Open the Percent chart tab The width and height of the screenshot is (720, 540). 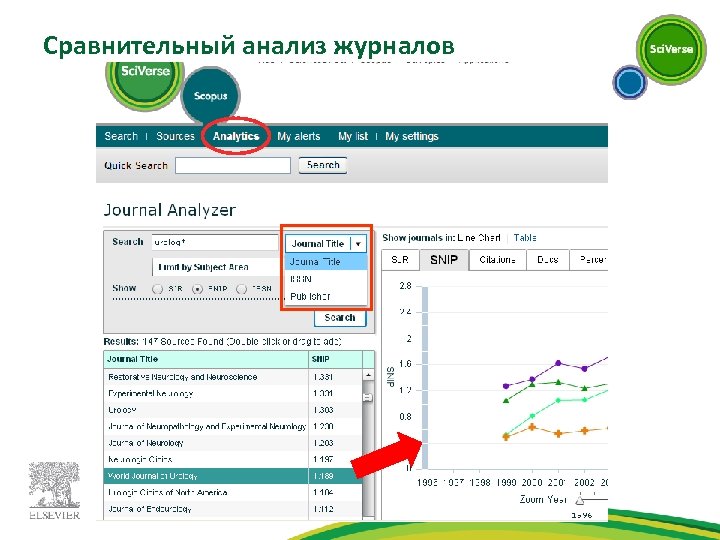589,260
